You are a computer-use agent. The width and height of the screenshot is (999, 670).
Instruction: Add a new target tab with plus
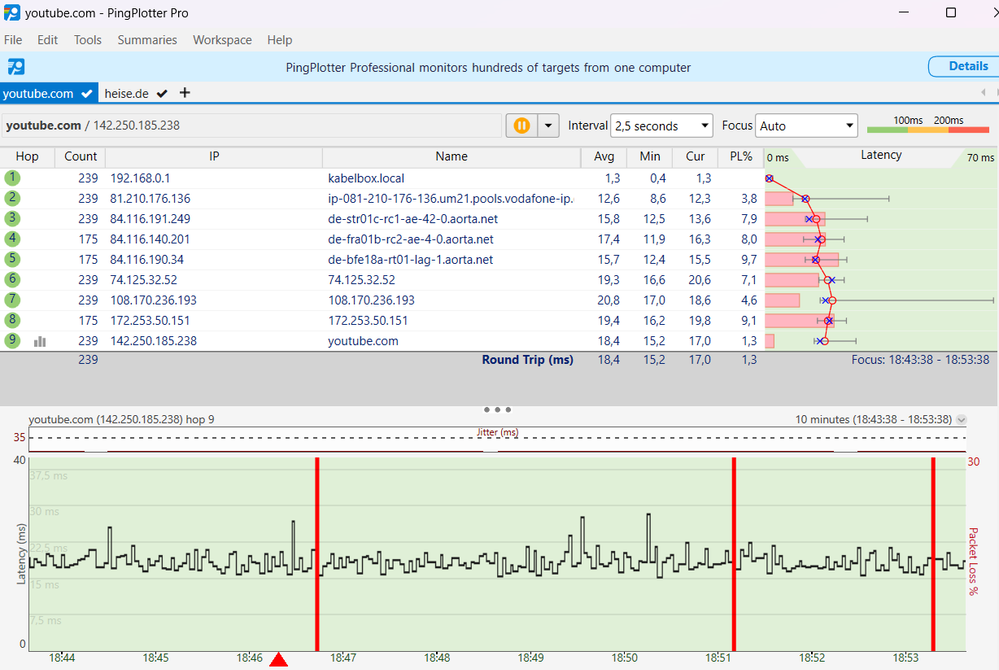click(x=185, y=93)
